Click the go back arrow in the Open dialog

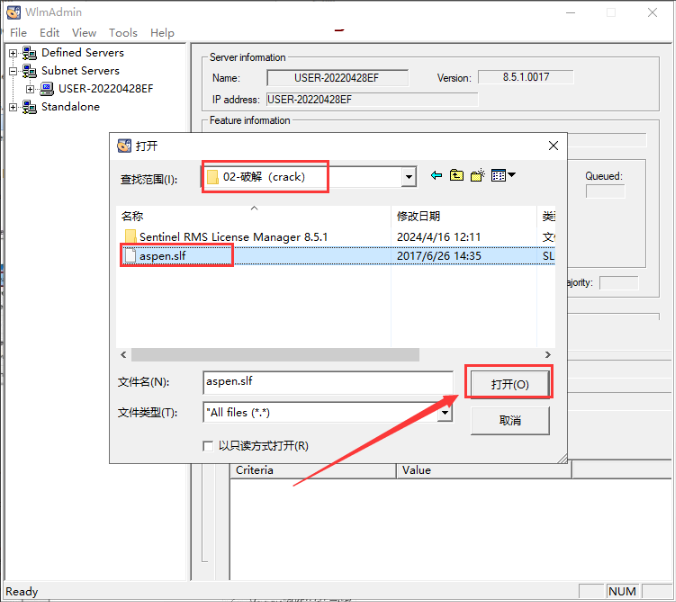pos(436,176)
